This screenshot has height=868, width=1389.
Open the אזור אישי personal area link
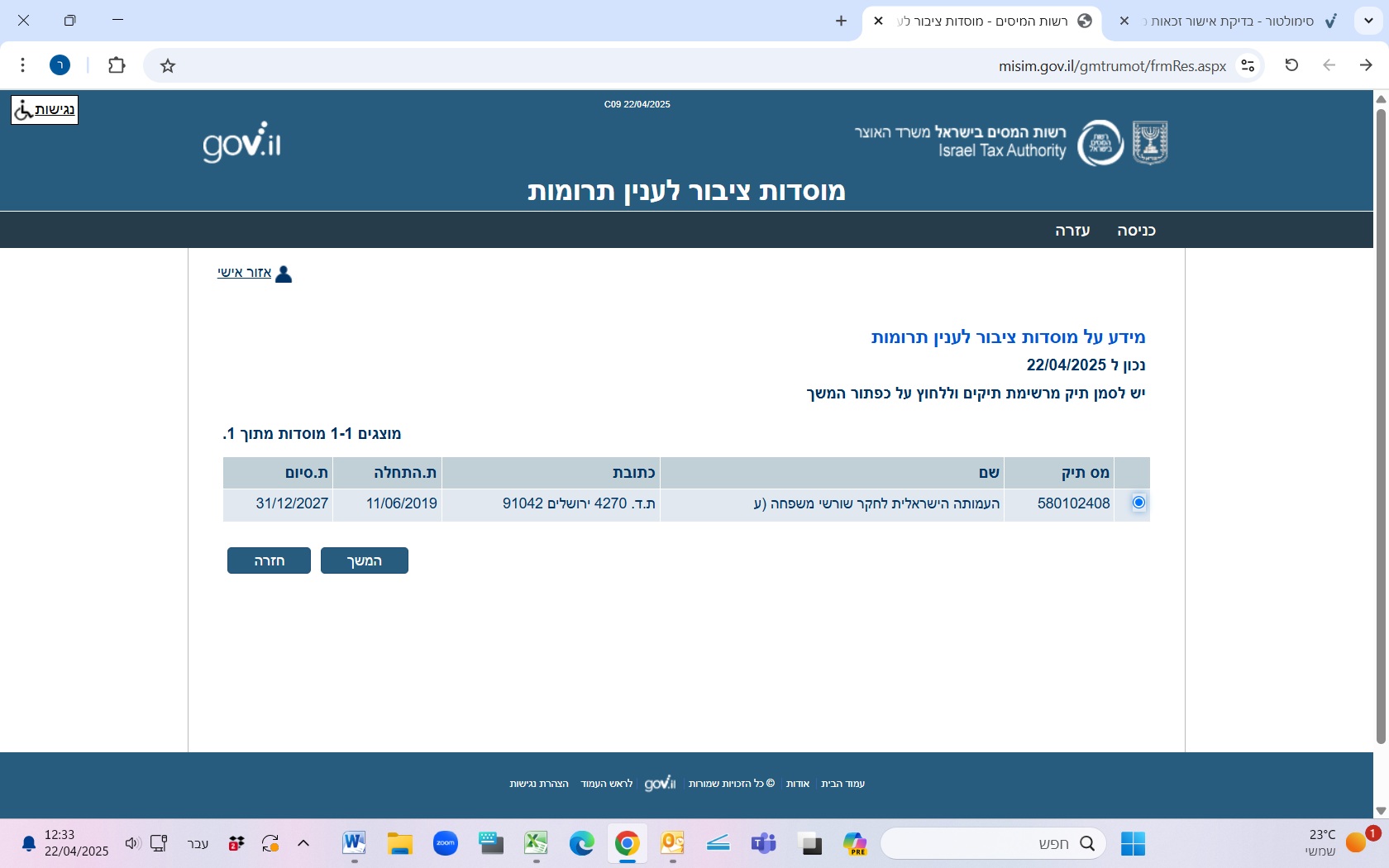pyautogui.click(x=245, y=273)
